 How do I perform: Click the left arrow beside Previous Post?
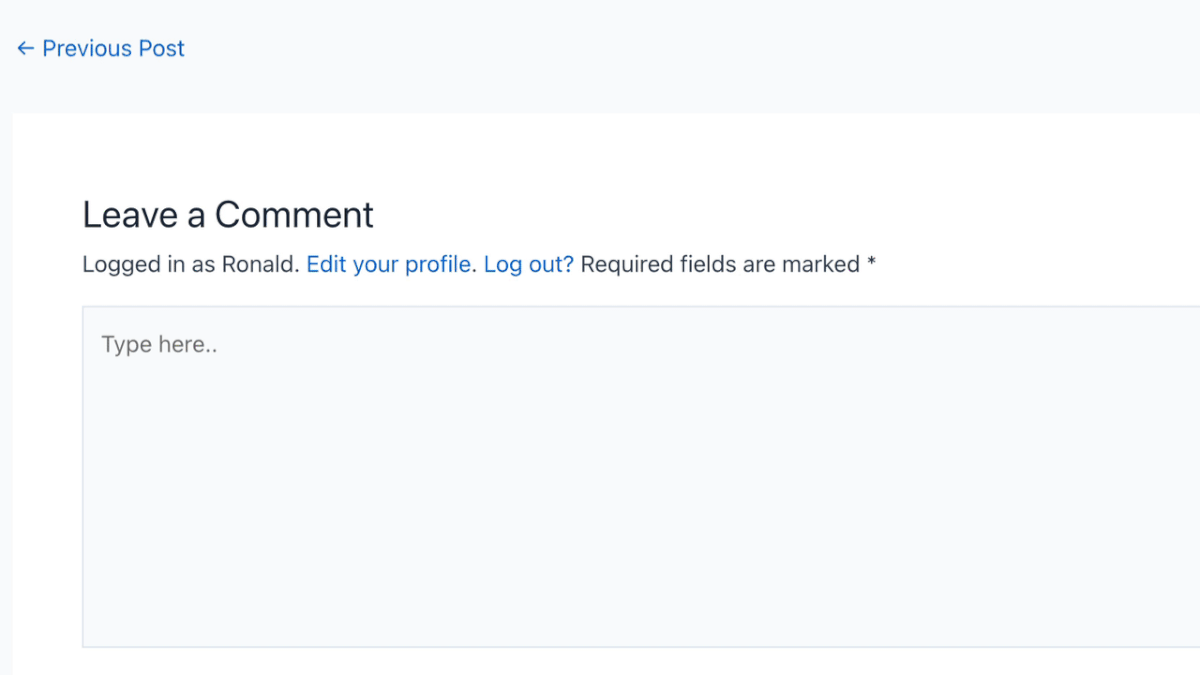(25, 48)
